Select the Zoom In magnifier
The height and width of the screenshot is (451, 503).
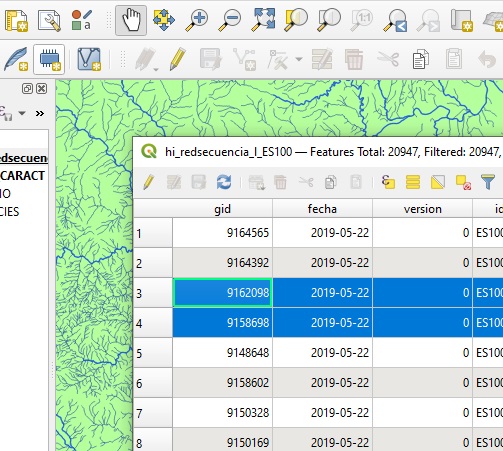click(197, 21)
